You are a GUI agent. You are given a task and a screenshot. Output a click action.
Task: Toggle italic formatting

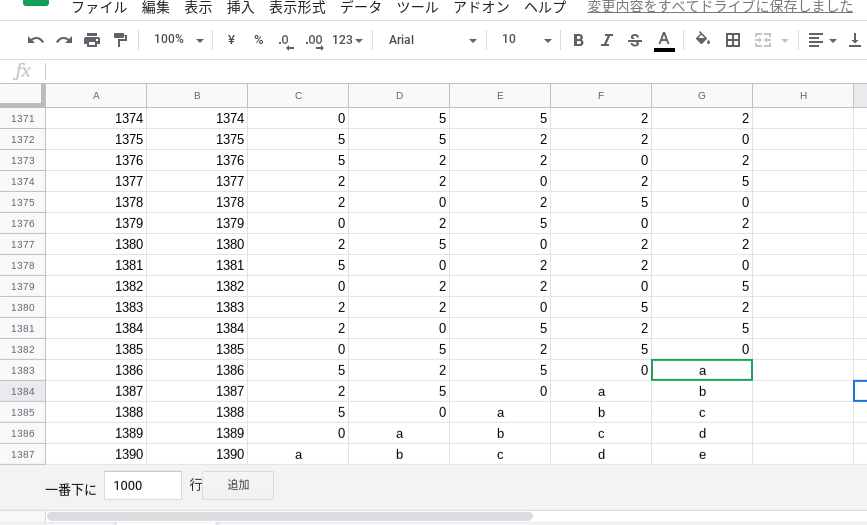click(x=607, y=40)
